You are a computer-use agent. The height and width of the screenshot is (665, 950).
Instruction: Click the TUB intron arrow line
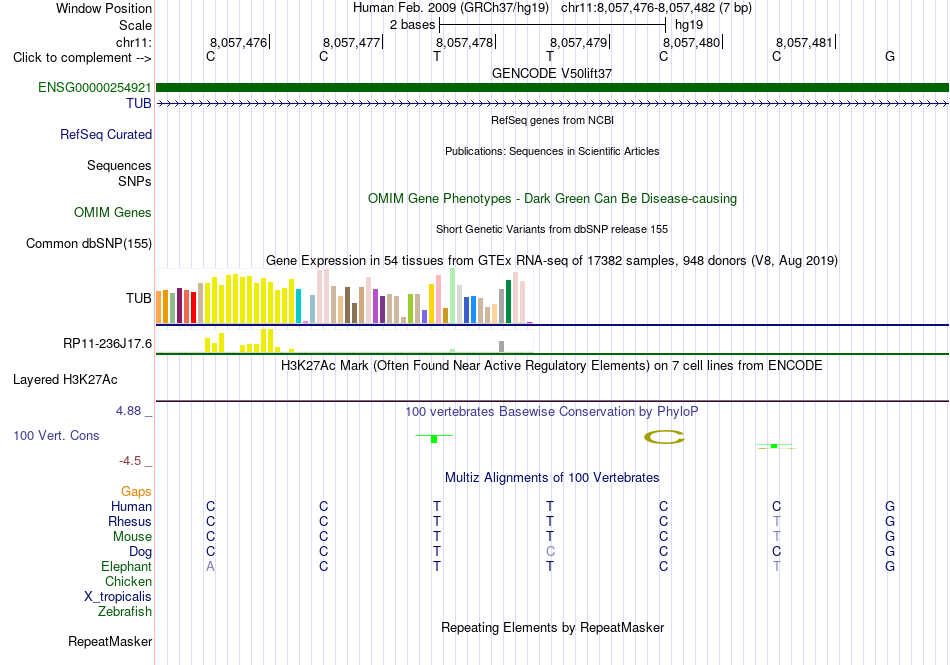click(x=553, y=104)
